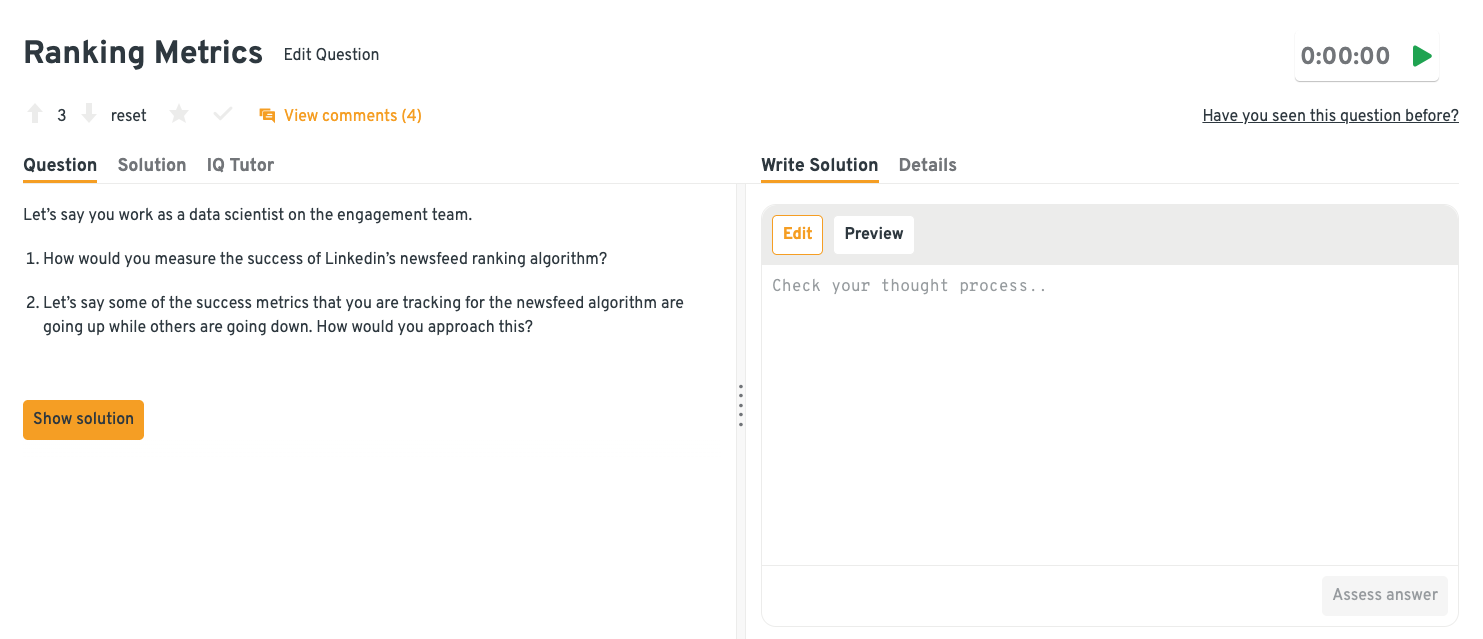Open the Details tab
This screenshot has width=1483, height=639.
coord(927,165)
